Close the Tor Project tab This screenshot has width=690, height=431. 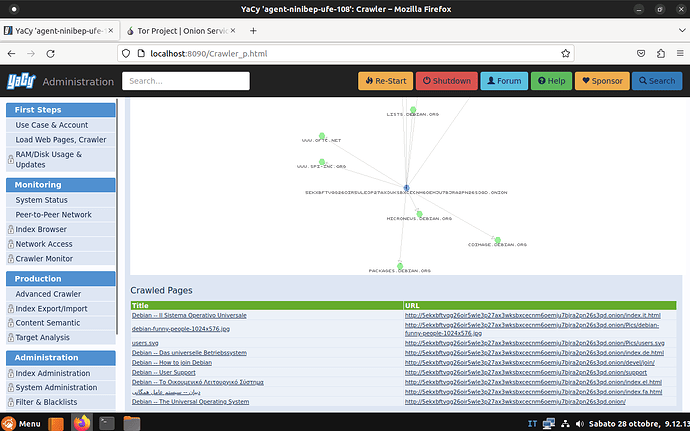(x=233, y=31)
